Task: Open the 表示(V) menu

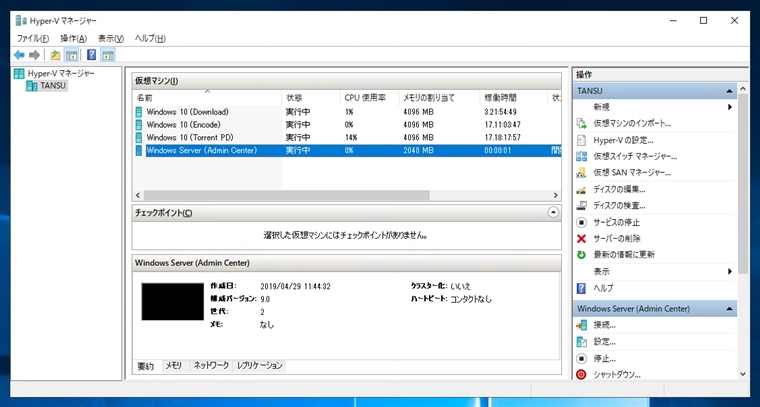Action: [111, 38]
